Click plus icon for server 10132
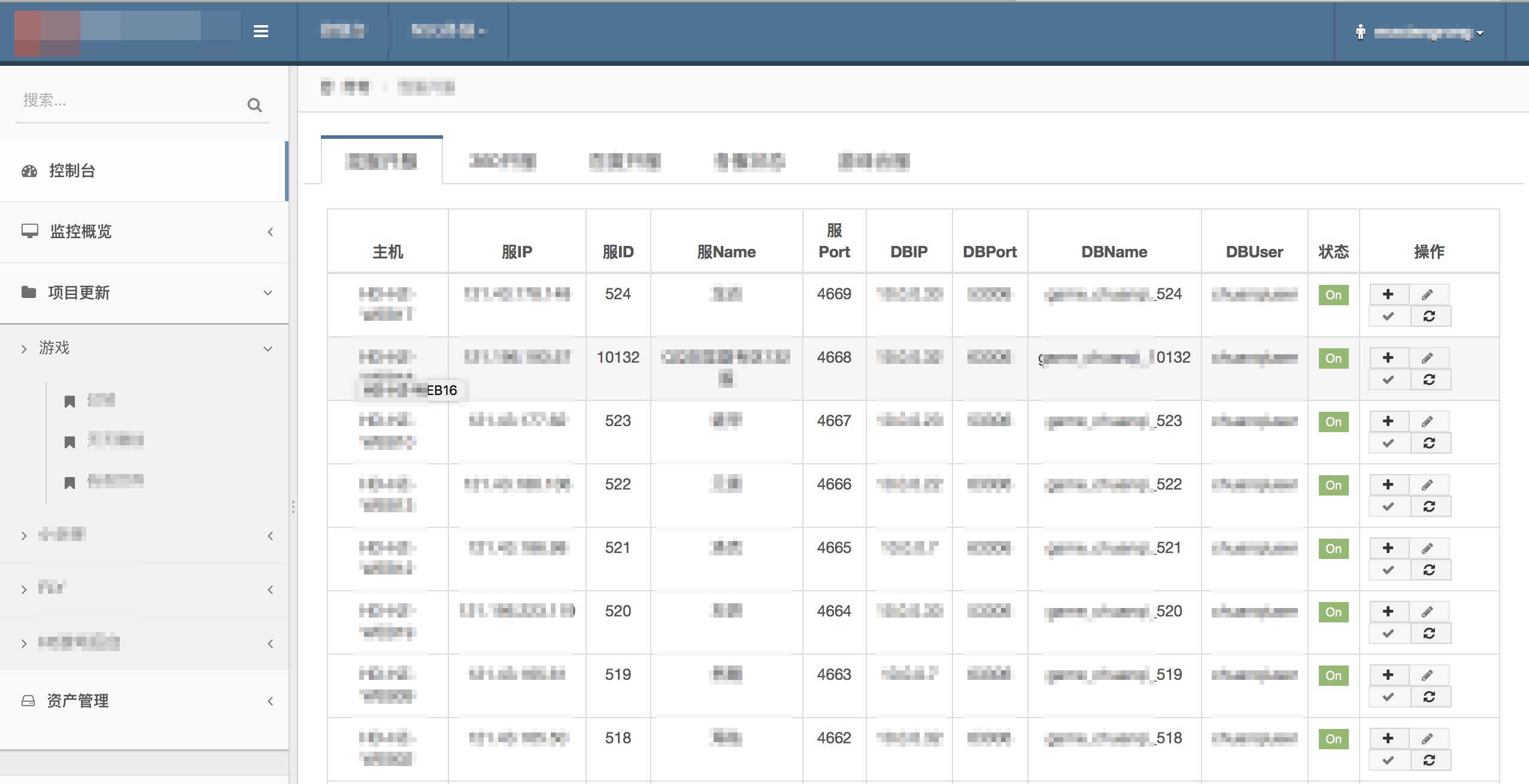Screen dimensions: 1529x784 1388,357
